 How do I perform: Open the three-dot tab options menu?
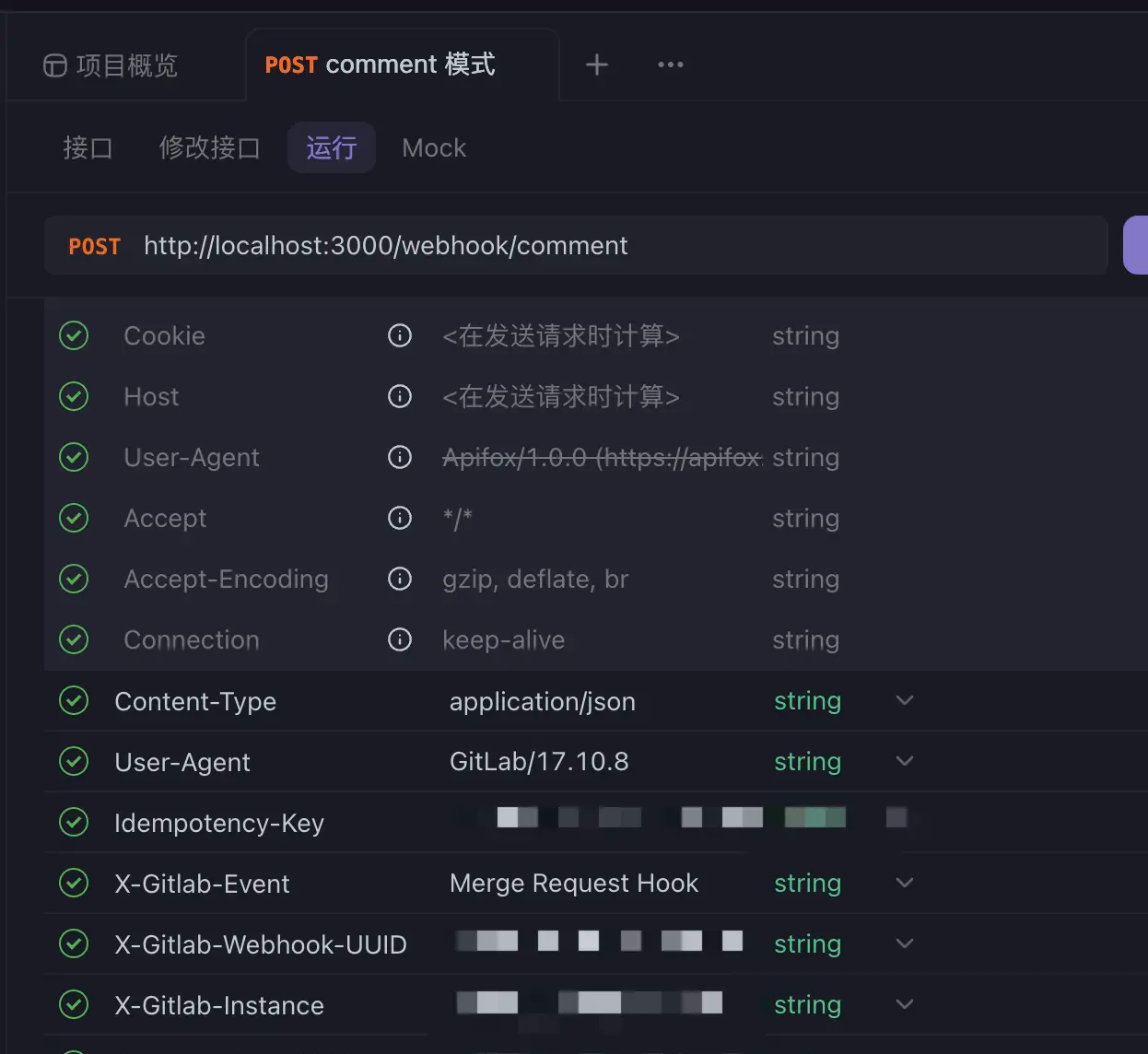click(x=671, y=64)
